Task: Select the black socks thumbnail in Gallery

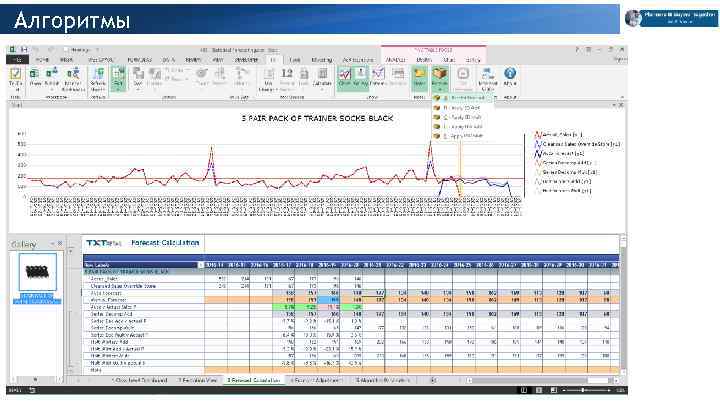Action: coord(37,272)
